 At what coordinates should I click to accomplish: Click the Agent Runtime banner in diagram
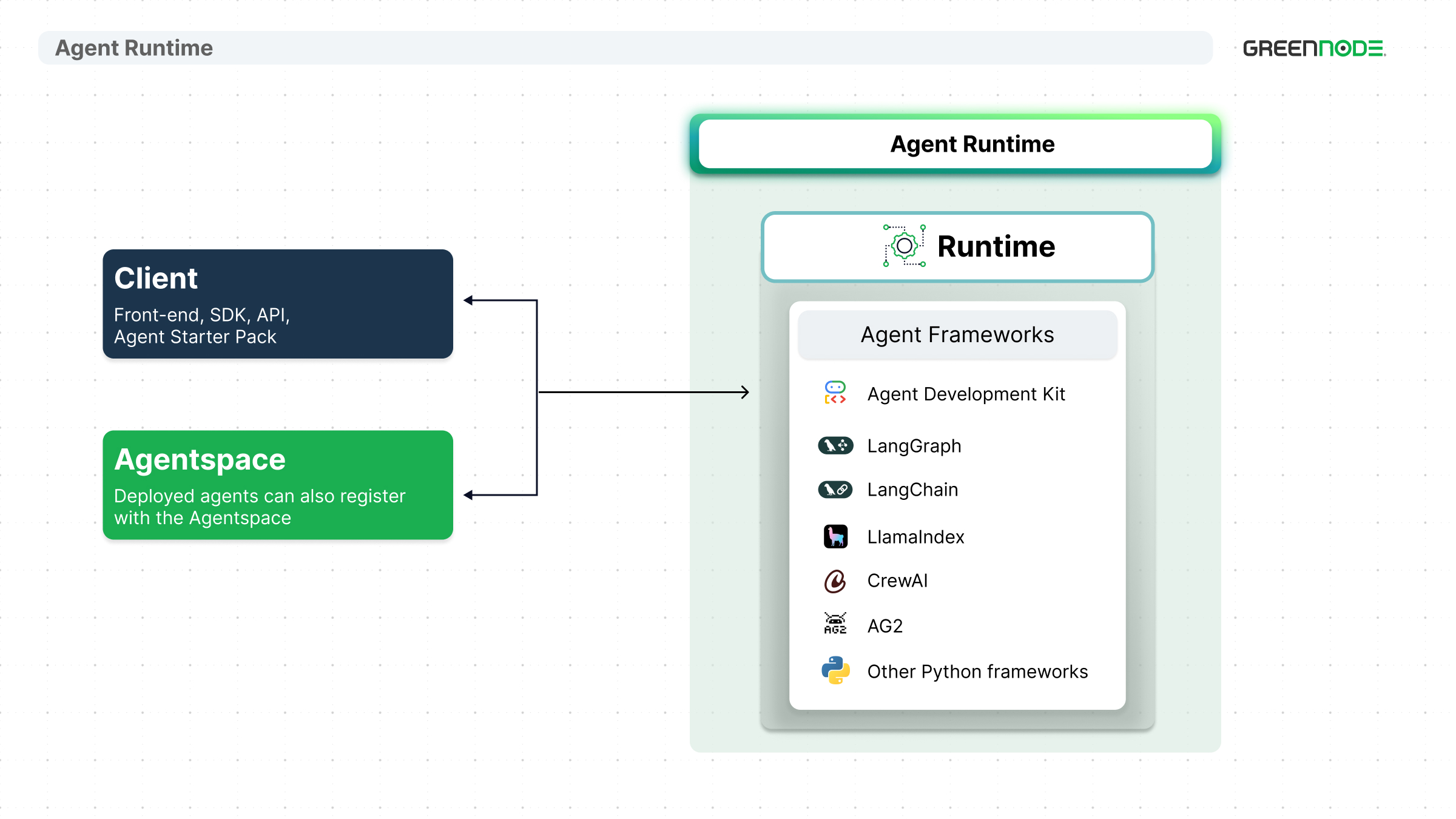[x=955, y=144]
